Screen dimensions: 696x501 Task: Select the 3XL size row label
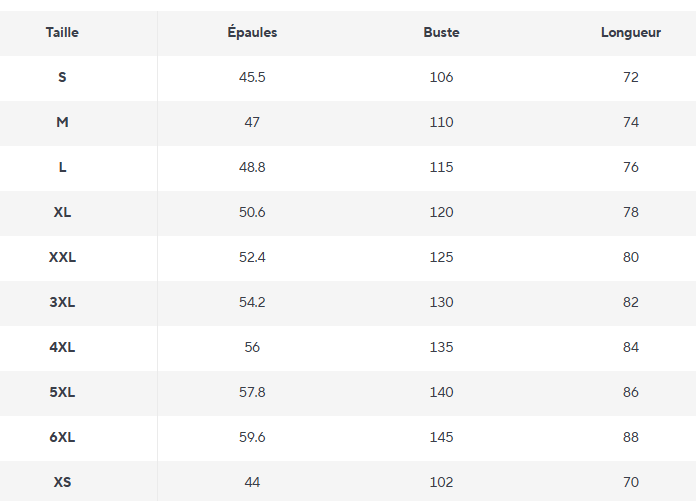pos(62,302)
